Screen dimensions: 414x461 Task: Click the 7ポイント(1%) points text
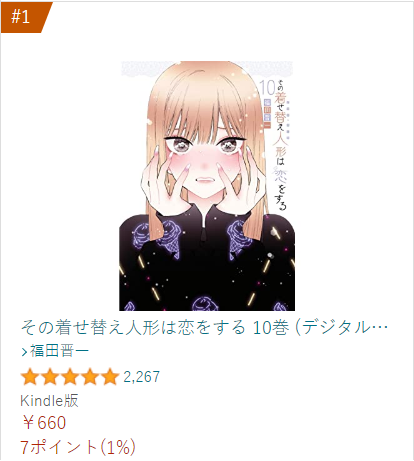[x=78, y=447]
